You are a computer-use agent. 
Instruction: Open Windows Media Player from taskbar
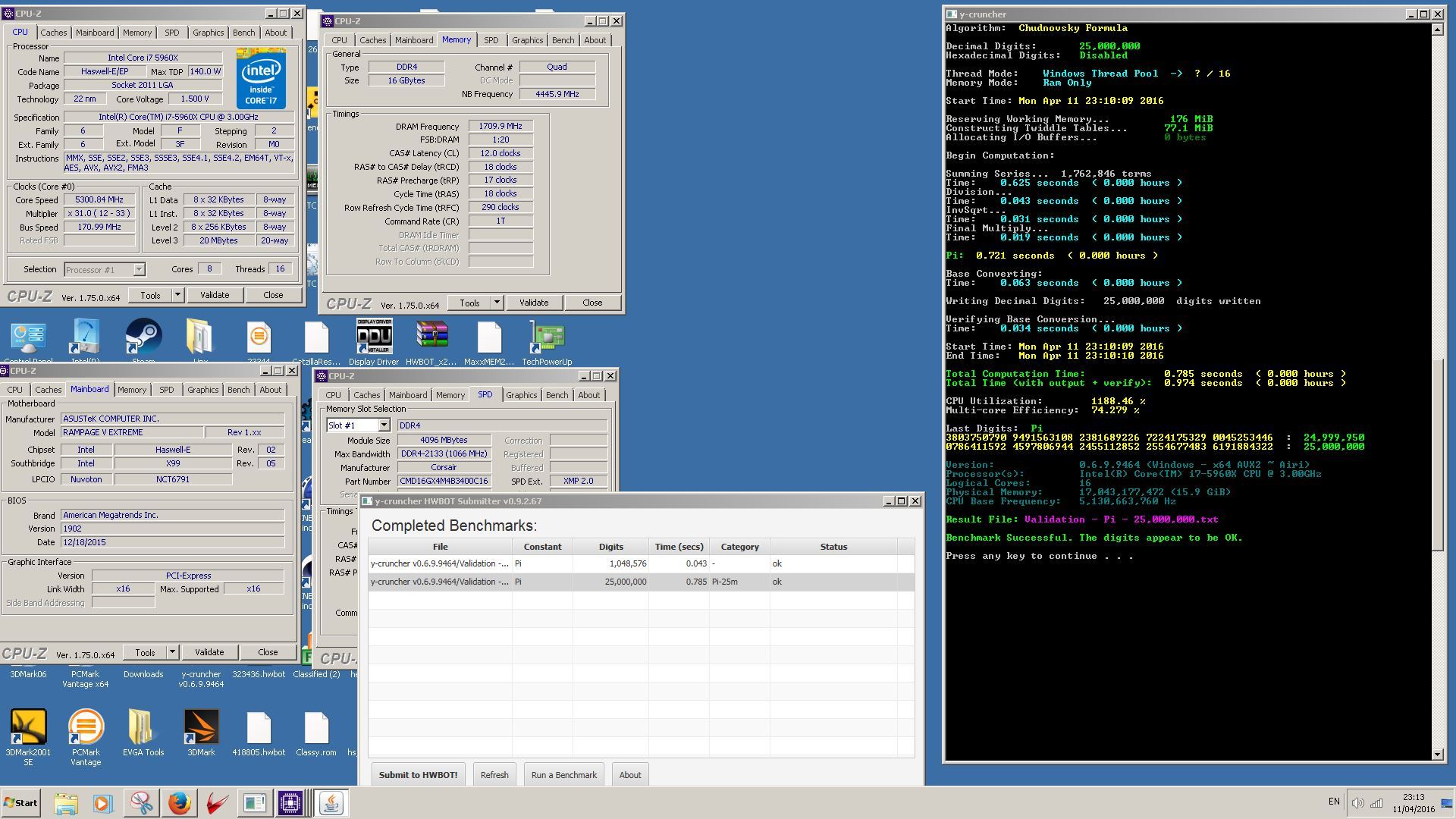[x=103, y=802]
